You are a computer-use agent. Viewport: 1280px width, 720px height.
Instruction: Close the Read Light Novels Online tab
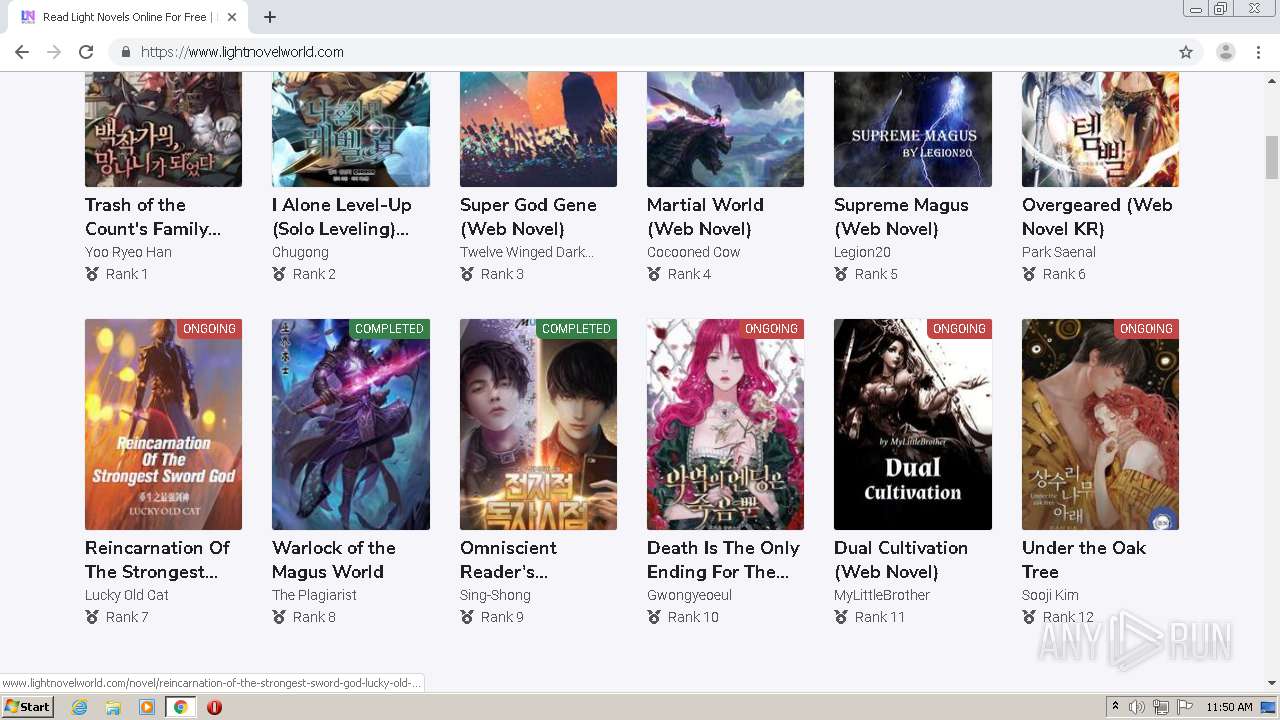click(232, 17)
